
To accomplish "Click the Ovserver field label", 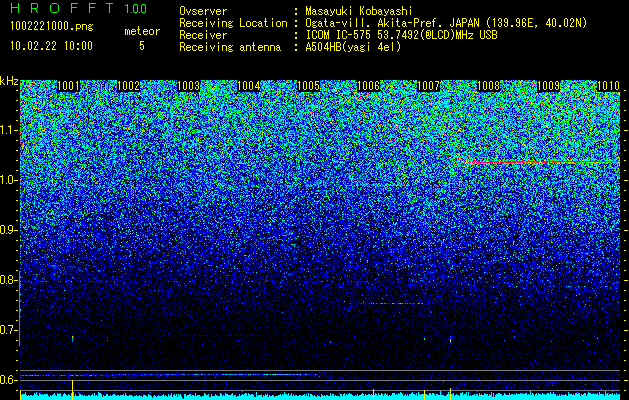I will (x=203, y=11).
